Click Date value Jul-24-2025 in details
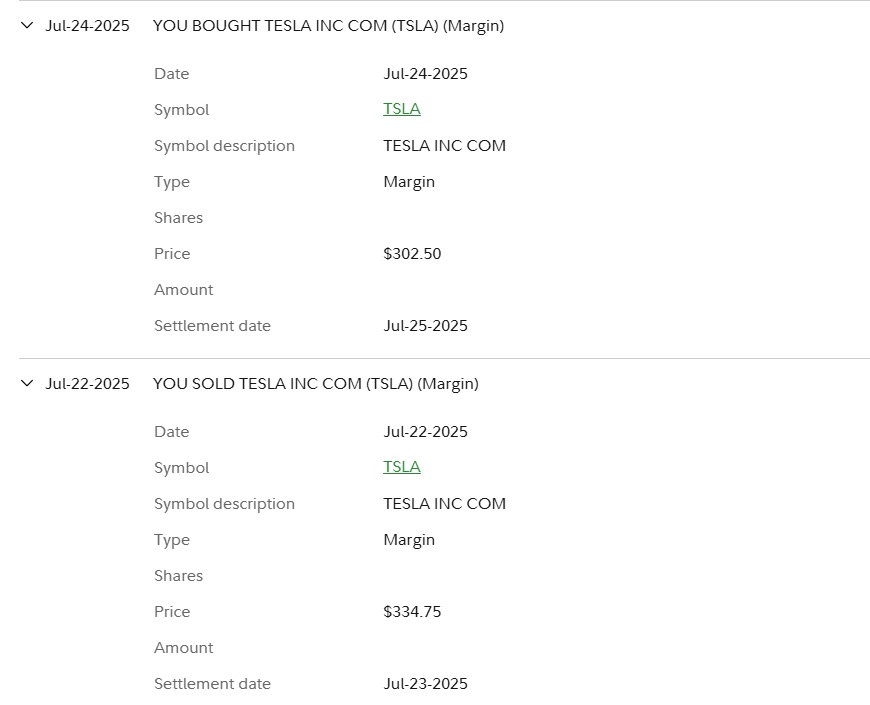Viewport: 870px width, 705px height. [426, 74]
